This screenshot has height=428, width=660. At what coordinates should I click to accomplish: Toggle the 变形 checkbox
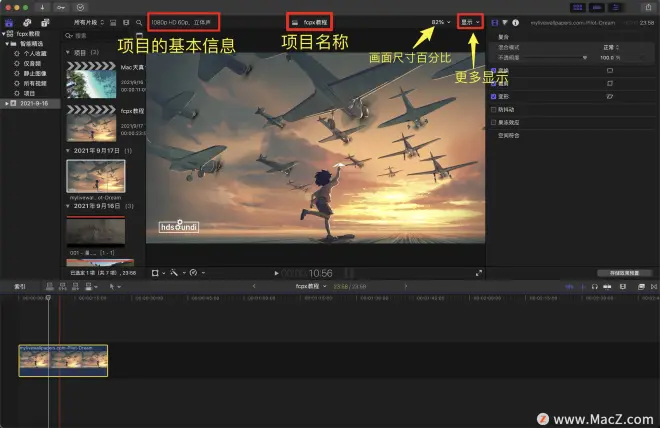coord(493,96)
